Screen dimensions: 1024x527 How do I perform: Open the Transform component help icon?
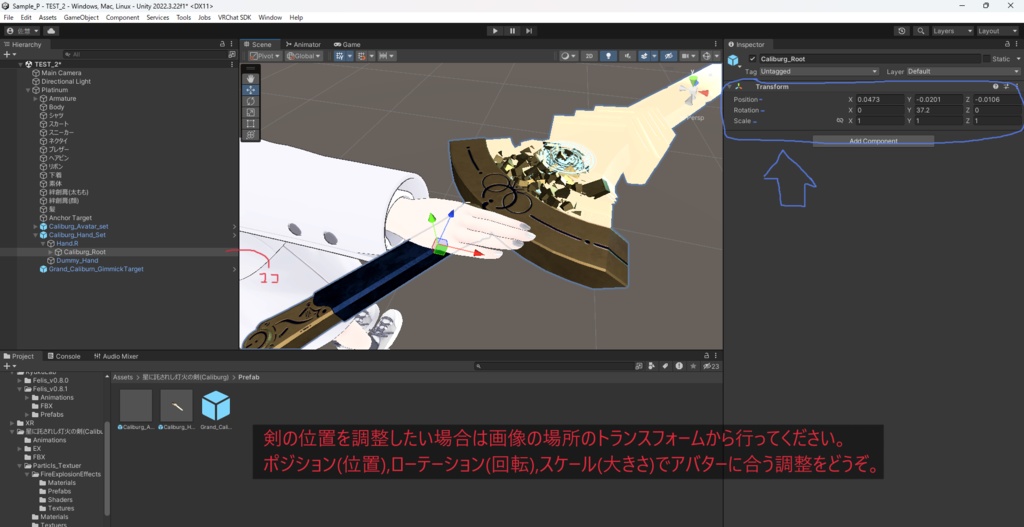996,86
